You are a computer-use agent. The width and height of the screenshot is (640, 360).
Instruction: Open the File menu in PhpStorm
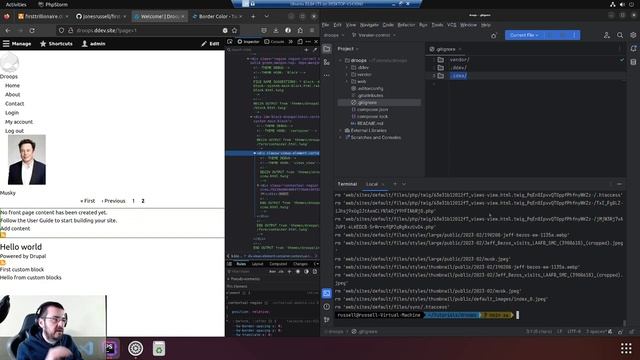(x=325, y=25)
